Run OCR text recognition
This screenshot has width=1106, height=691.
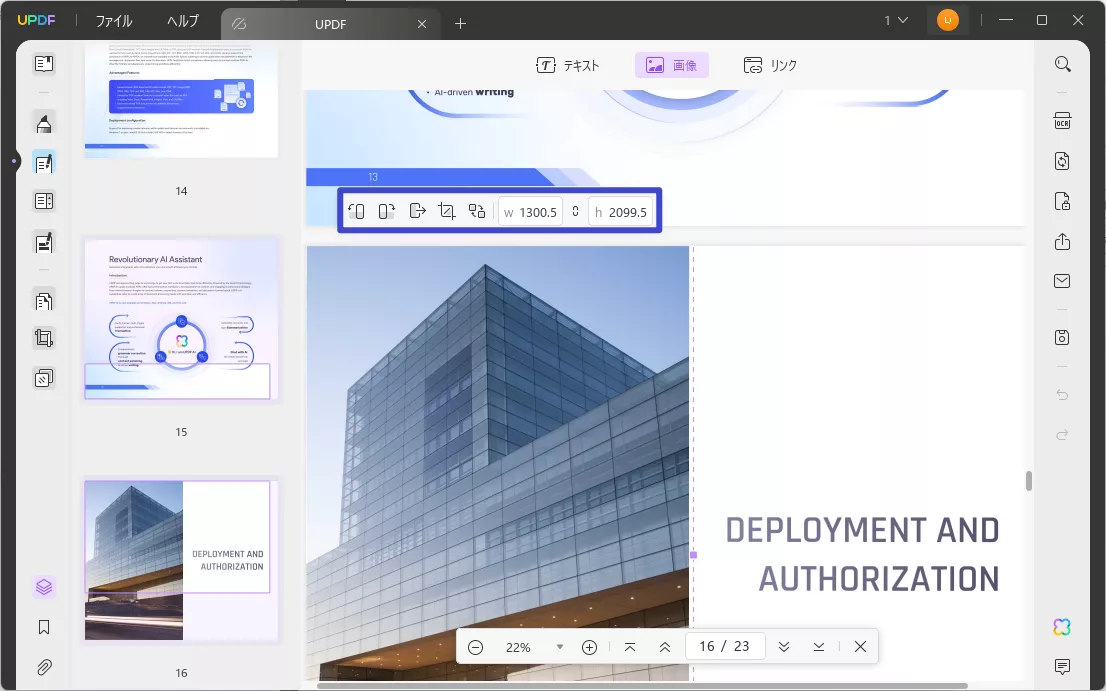tap(1062, 121)
